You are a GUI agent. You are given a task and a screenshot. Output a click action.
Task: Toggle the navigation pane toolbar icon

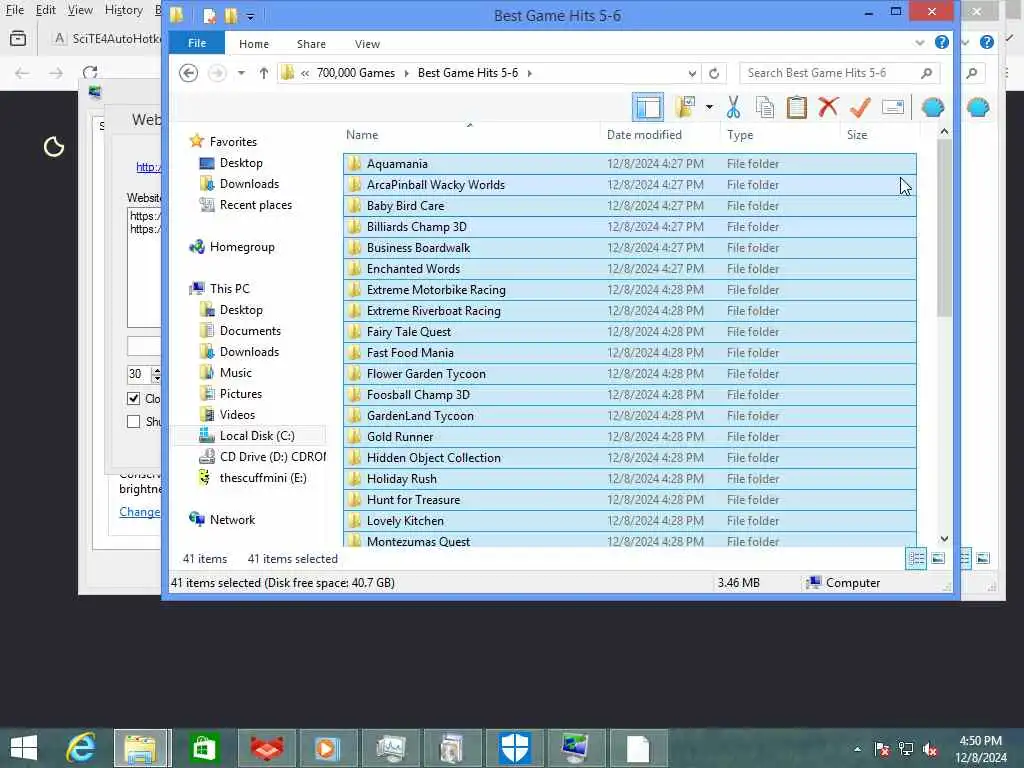(x=648, y=107)
